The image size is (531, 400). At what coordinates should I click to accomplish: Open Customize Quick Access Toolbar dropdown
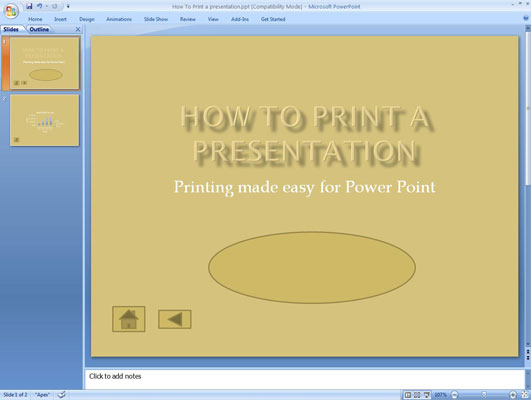[x=68, y=6]
